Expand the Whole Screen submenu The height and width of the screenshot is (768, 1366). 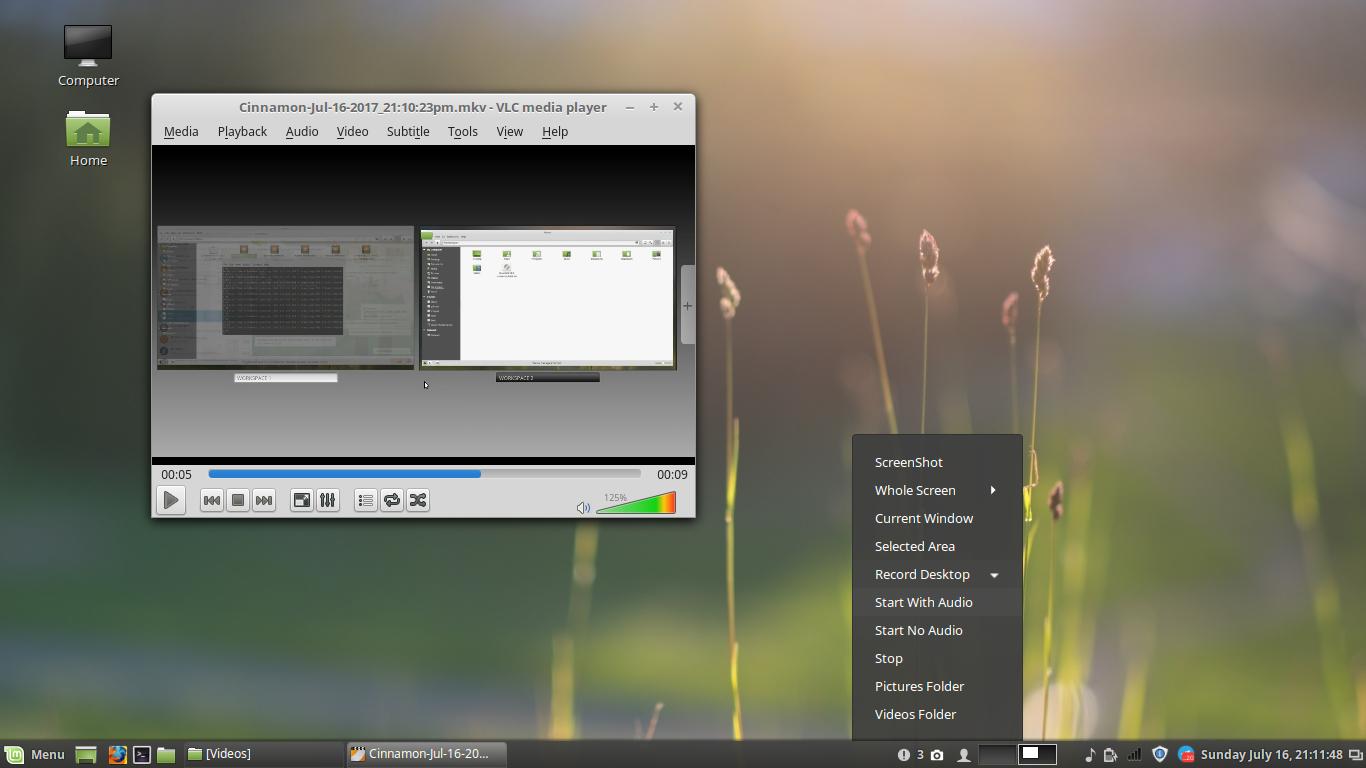(x=915, y=490)
